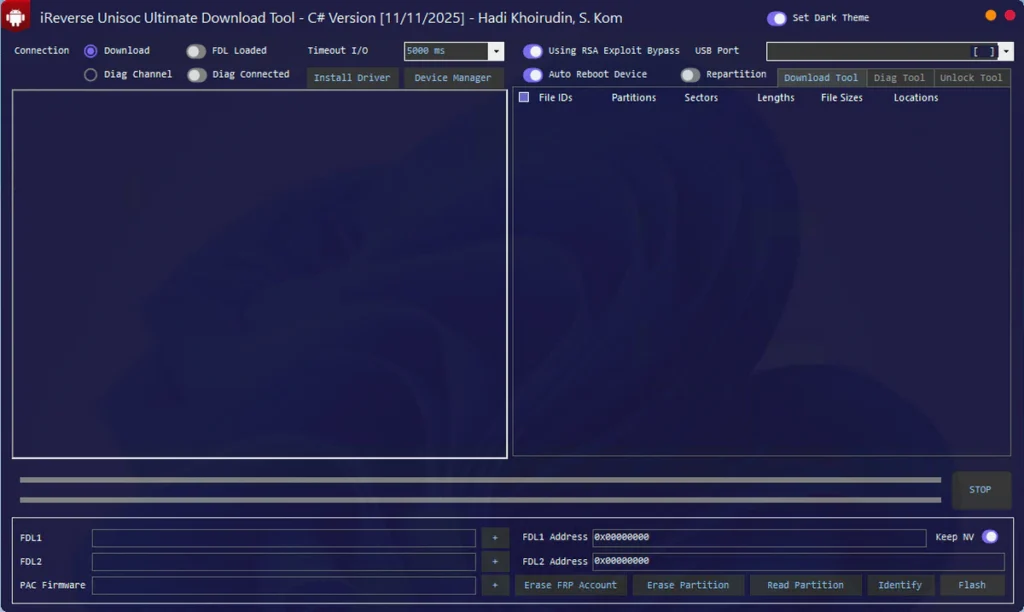The width and height of the screenshot is (1024, 612).
Task: Enable the Repartition toggle
Action: pos(690,75)
